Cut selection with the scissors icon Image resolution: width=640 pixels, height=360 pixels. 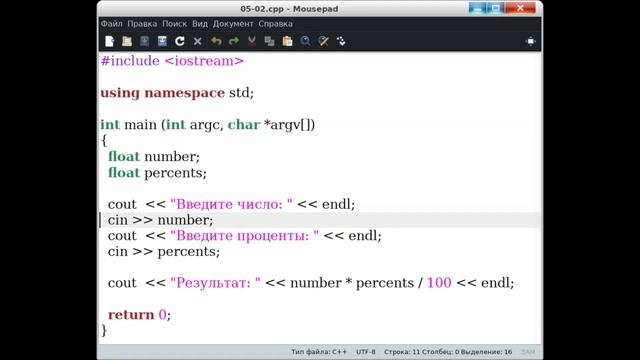[252, 41]
